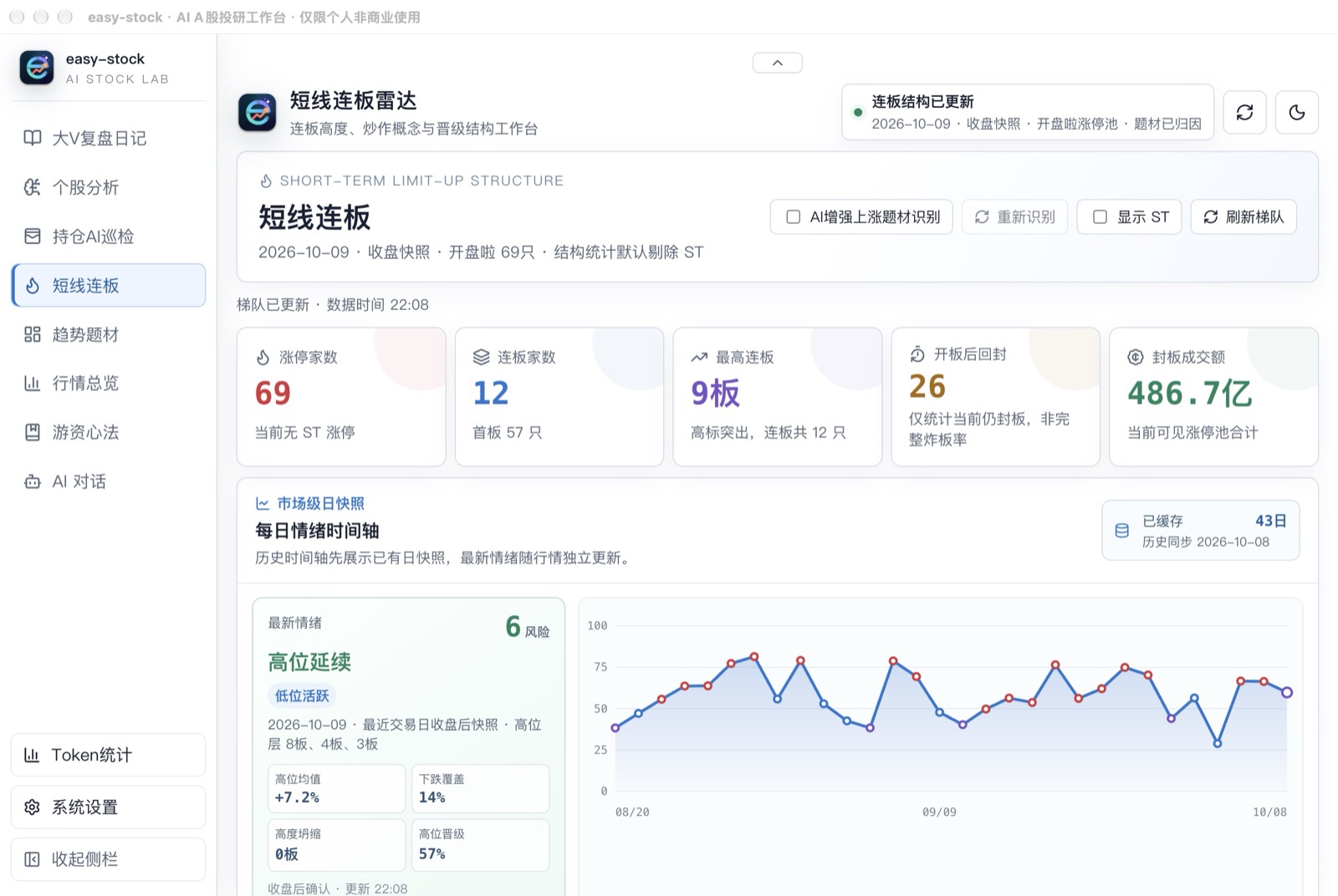Click the bar chart icon beside 行情总览

33,383
